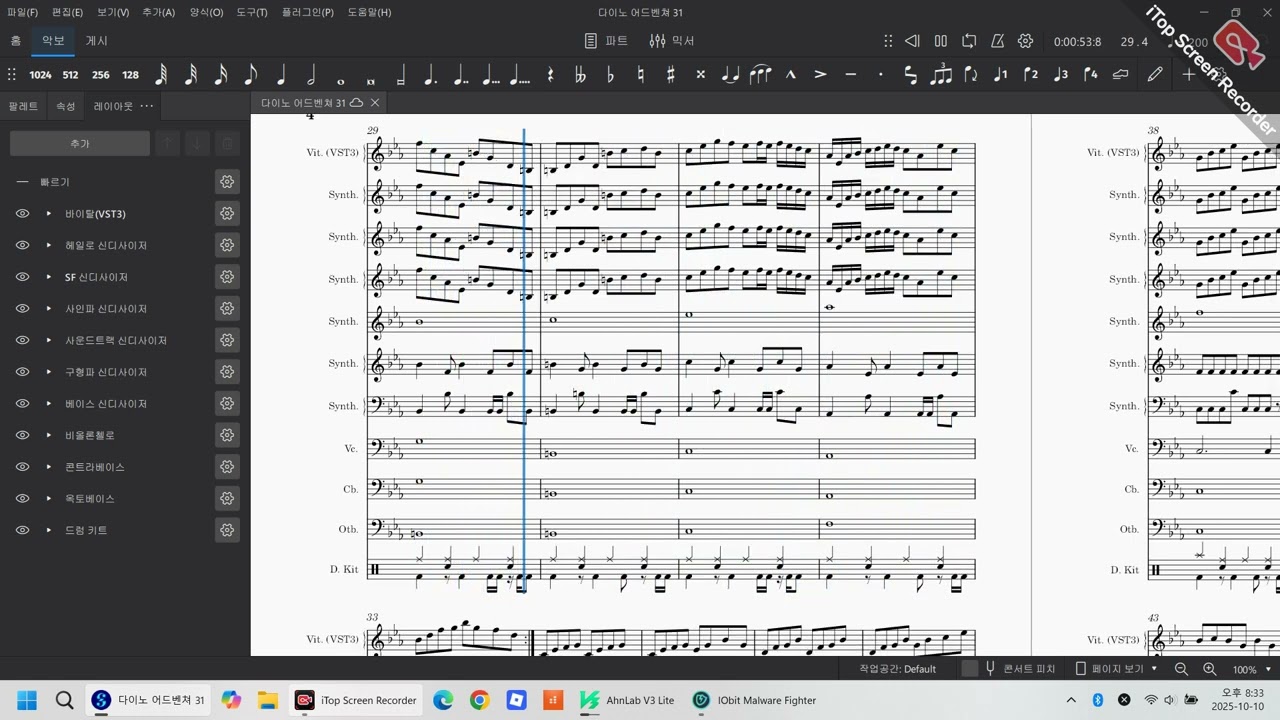Open the 페이지 보기 view mode dropdown
Screen dimensions: 1280x720
1116,669
